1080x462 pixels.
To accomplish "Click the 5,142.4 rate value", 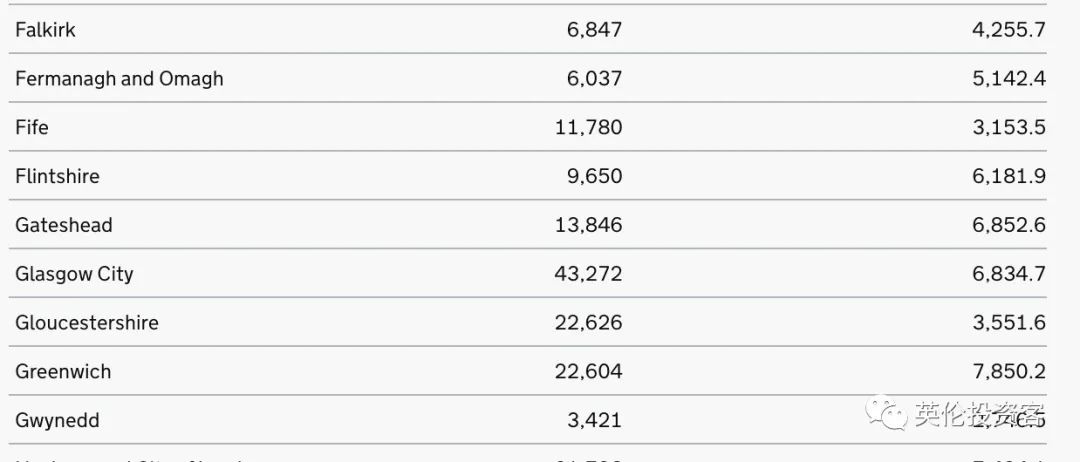I will 1008,79.
